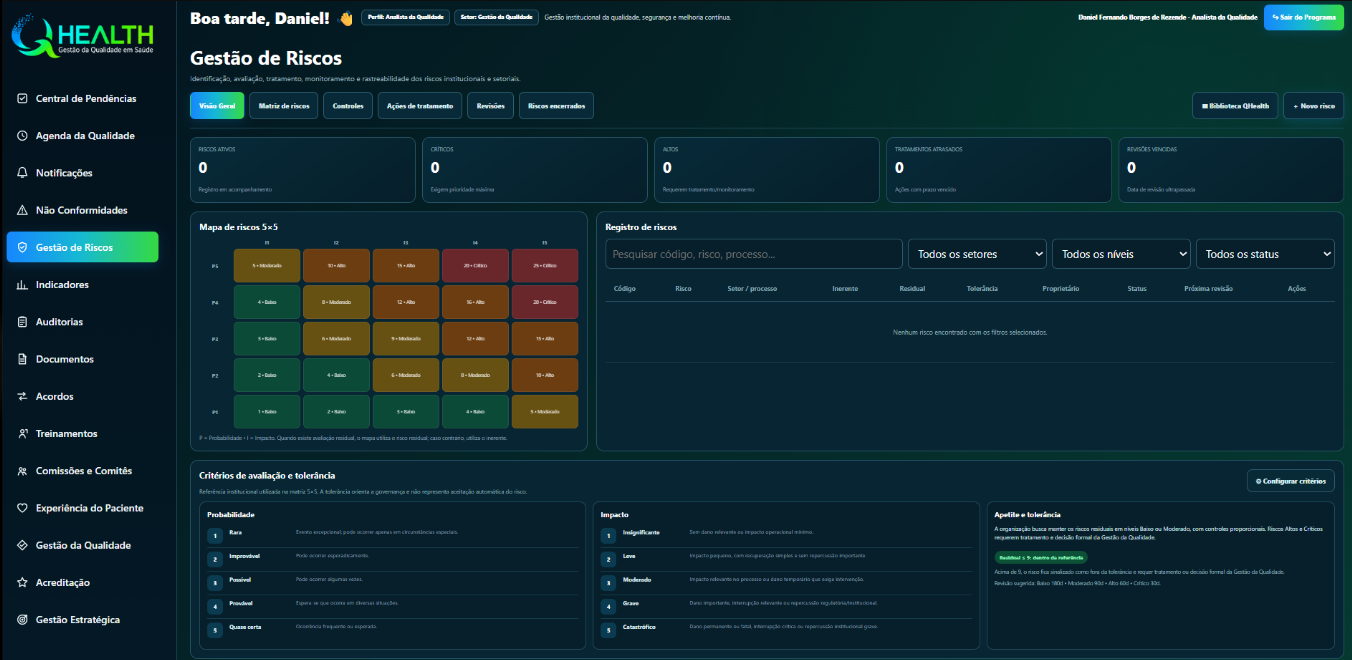Click the Setor: Gestão da Qualidade badge
This screenshot has width=1352, height=660.
pyautogui.click(x=496, y=18)
